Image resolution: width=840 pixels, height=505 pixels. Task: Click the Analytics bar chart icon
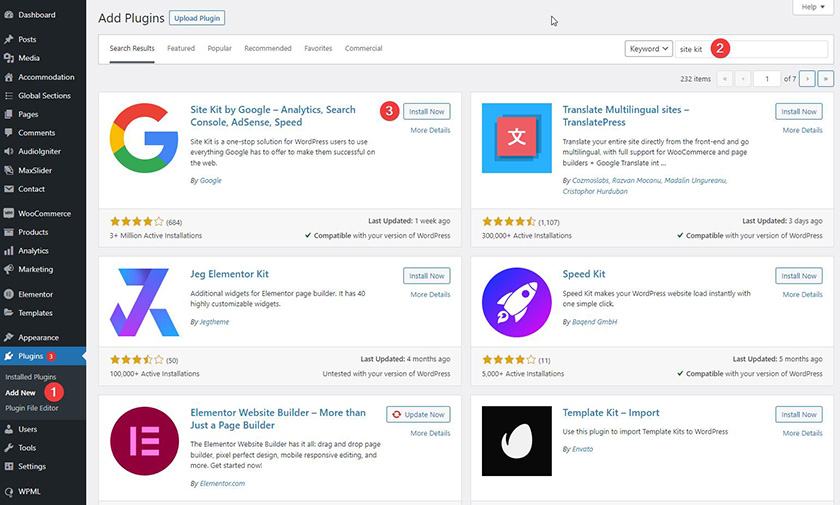click(9, 251)
